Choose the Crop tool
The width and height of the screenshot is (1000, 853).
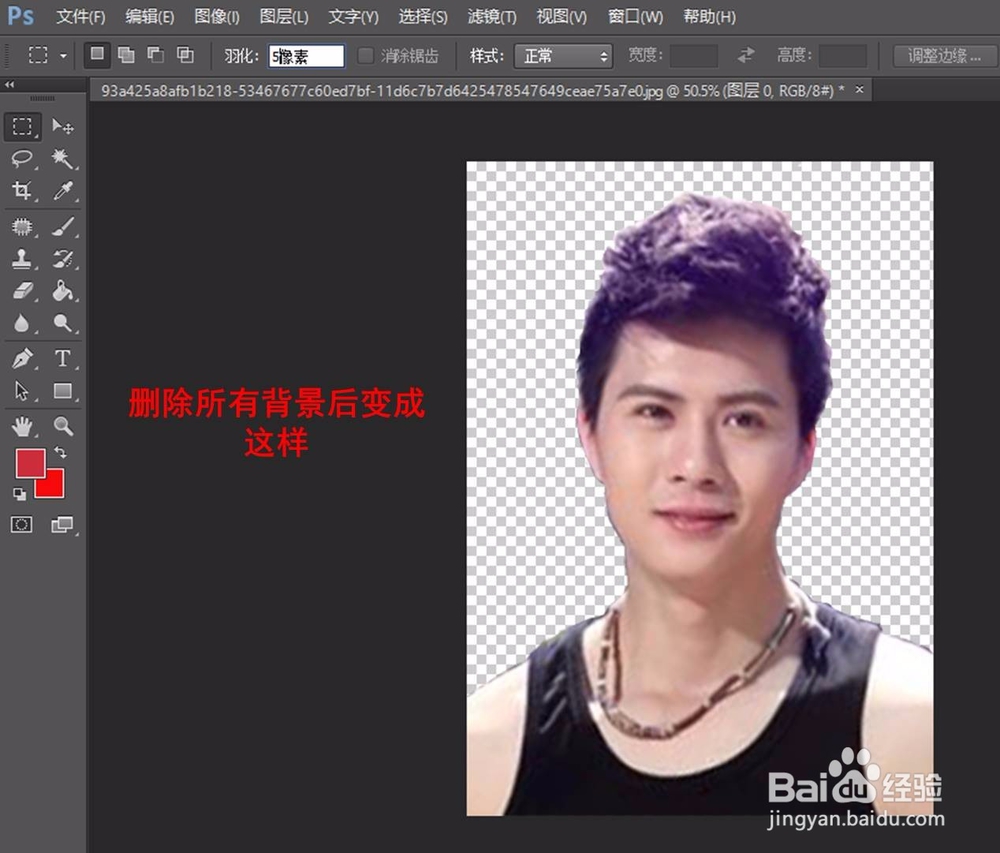[x=22, y=192]
